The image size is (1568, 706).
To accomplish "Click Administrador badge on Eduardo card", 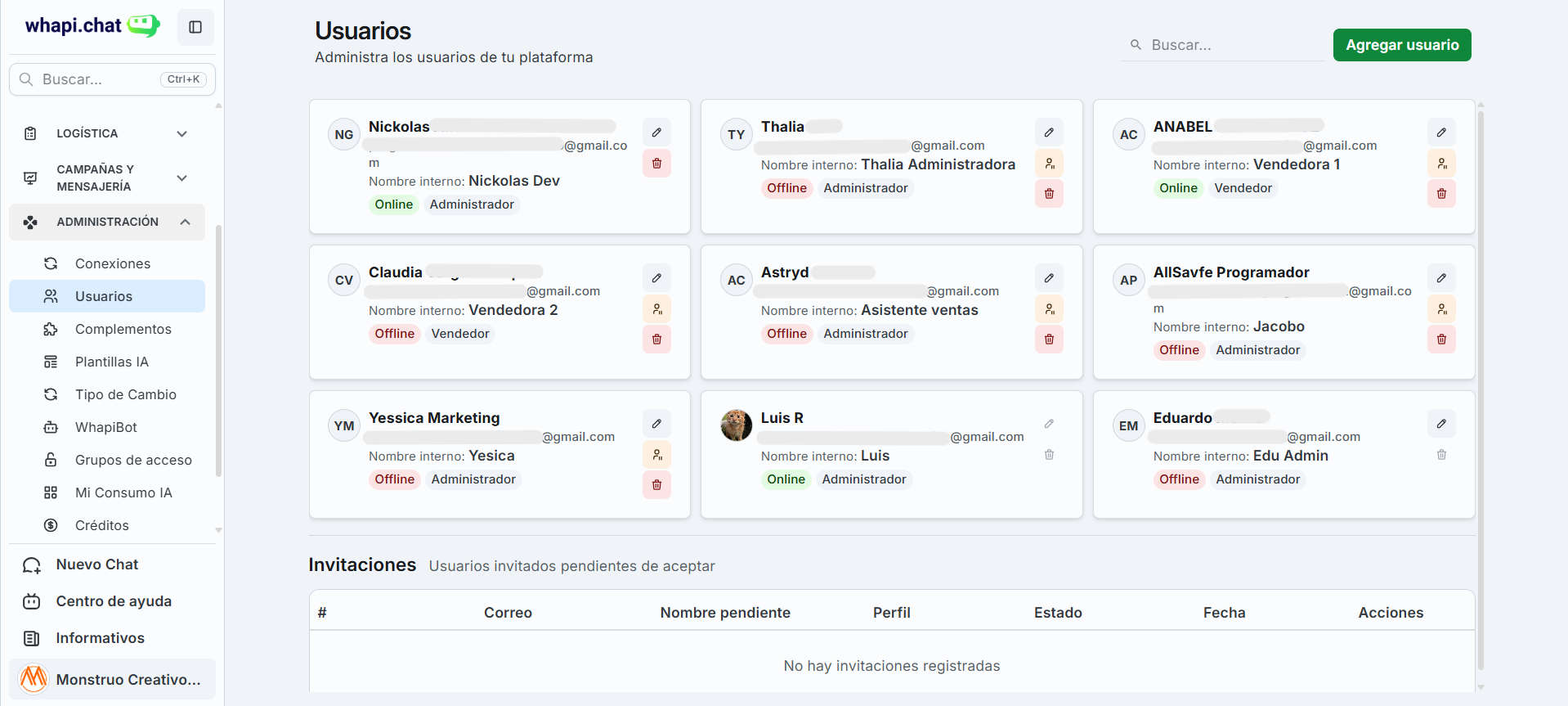I will click(1257, 479).
